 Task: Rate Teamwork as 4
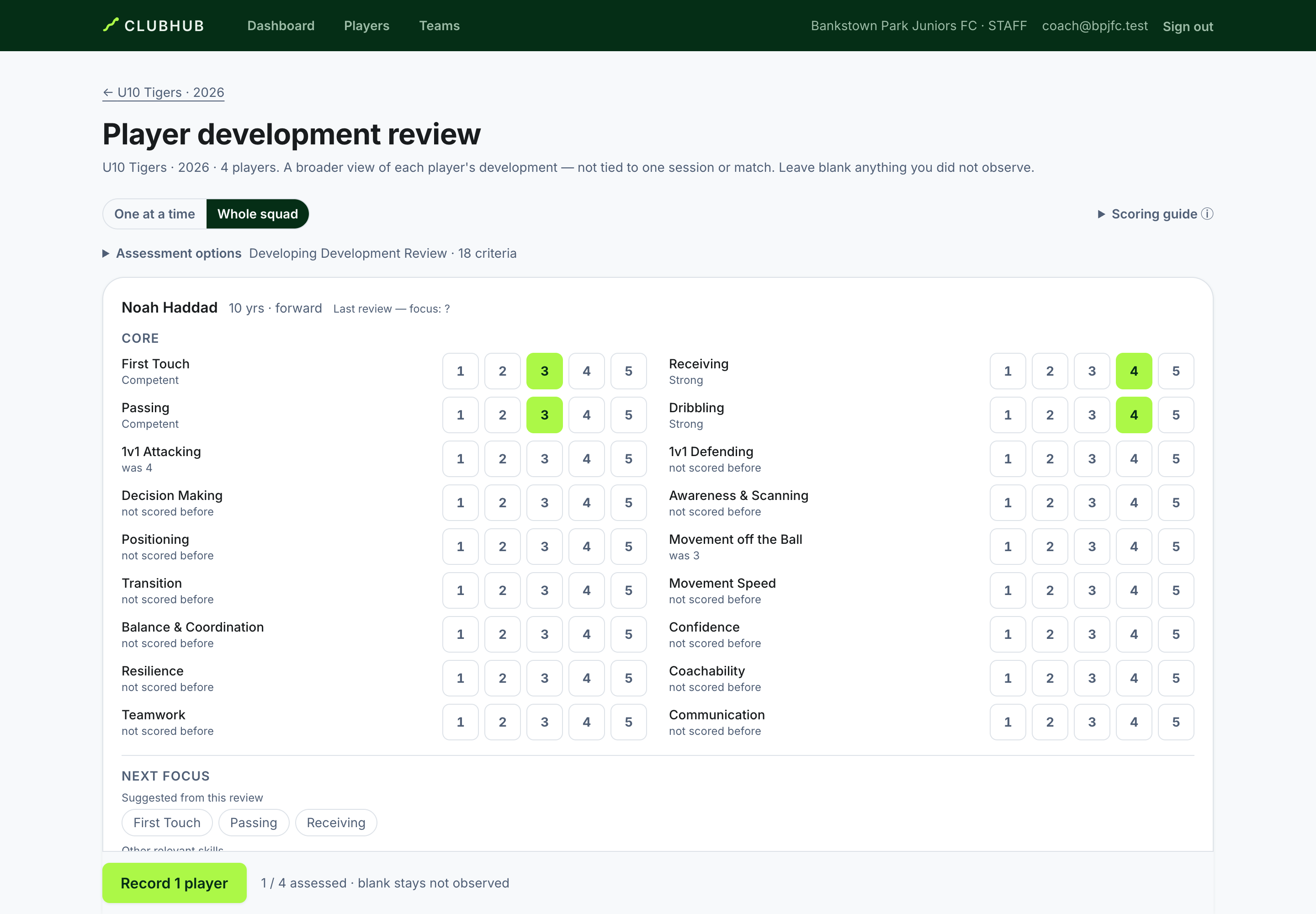[586, 722]
